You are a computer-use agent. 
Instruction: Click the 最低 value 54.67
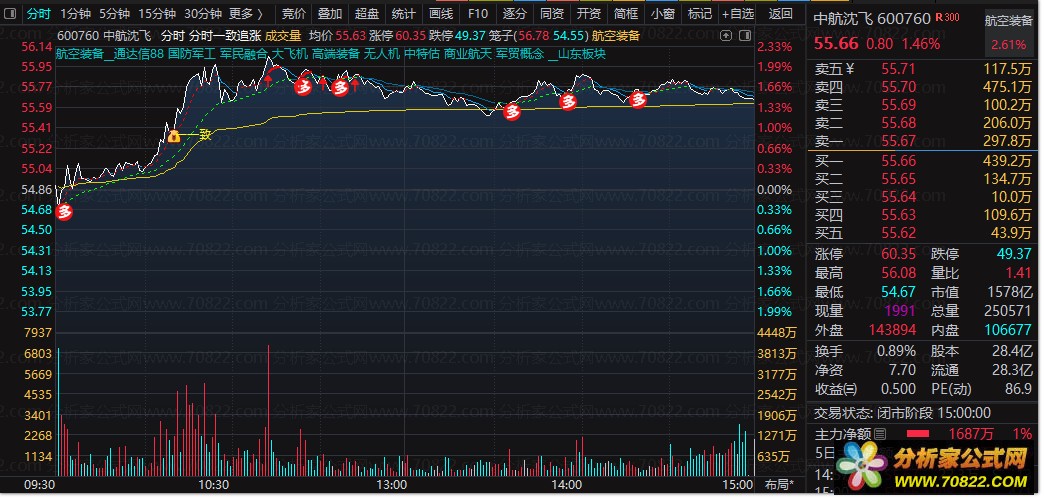click(x=899, y=292)
